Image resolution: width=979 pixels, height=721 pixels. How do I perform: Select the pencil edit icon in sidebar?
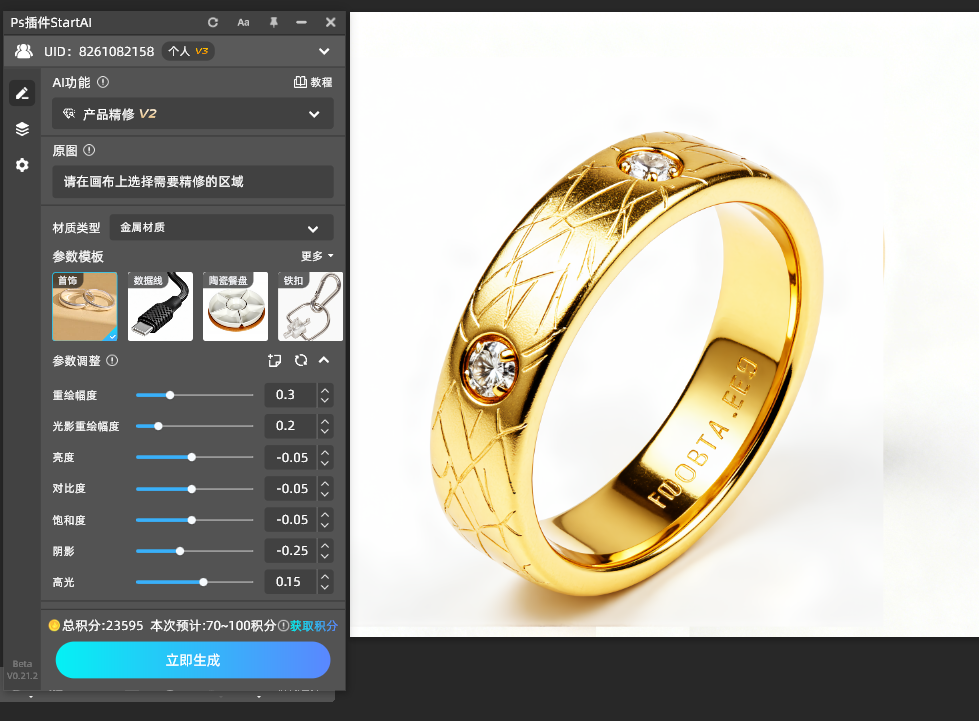22,93
